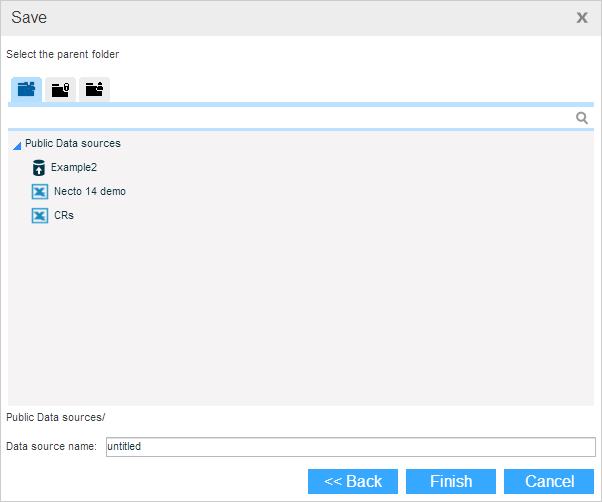Go to previous step with << Back

click(353, 481)
